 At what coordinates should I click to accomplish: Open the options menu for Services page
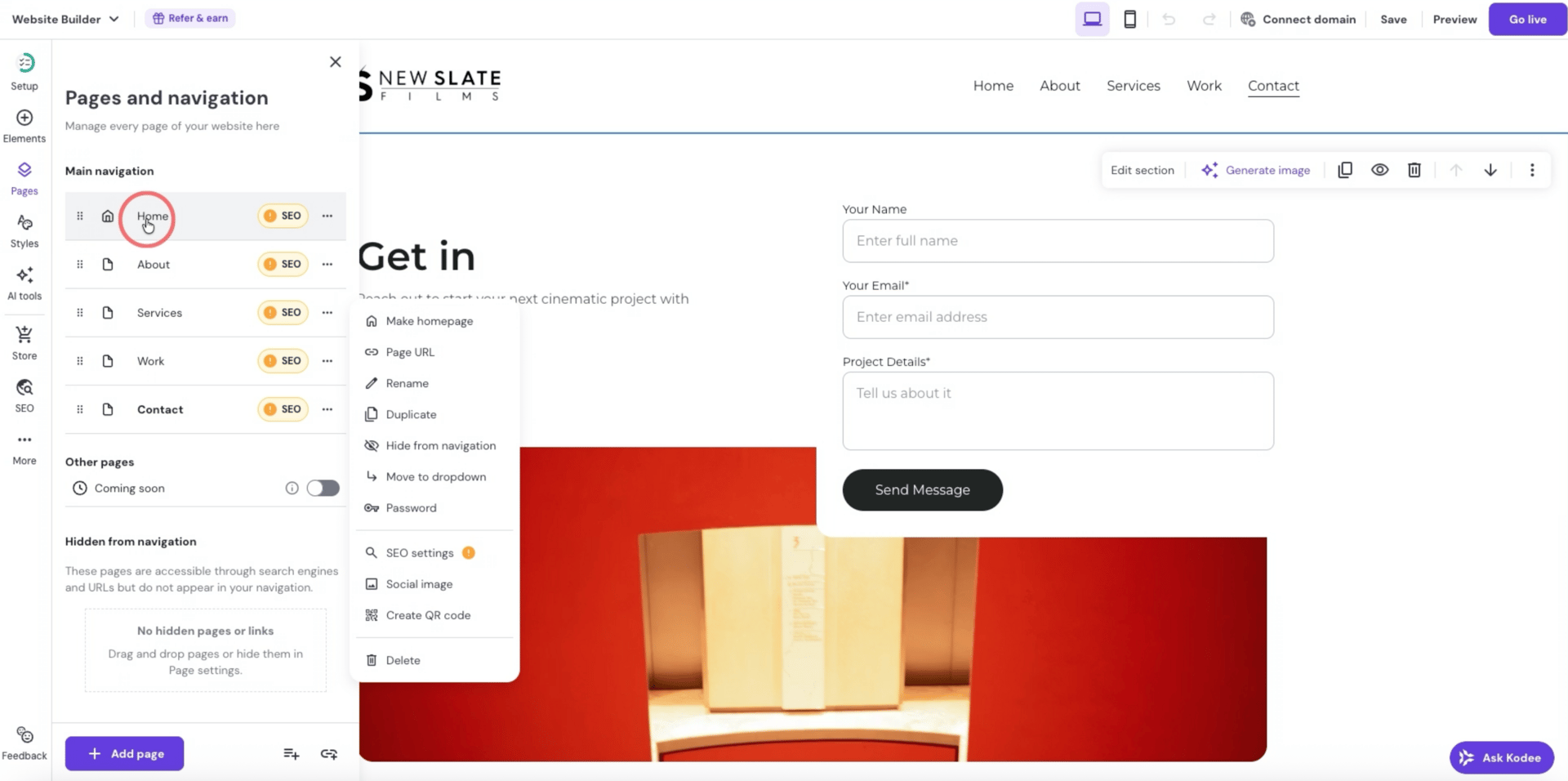click(x=327, y=312)
